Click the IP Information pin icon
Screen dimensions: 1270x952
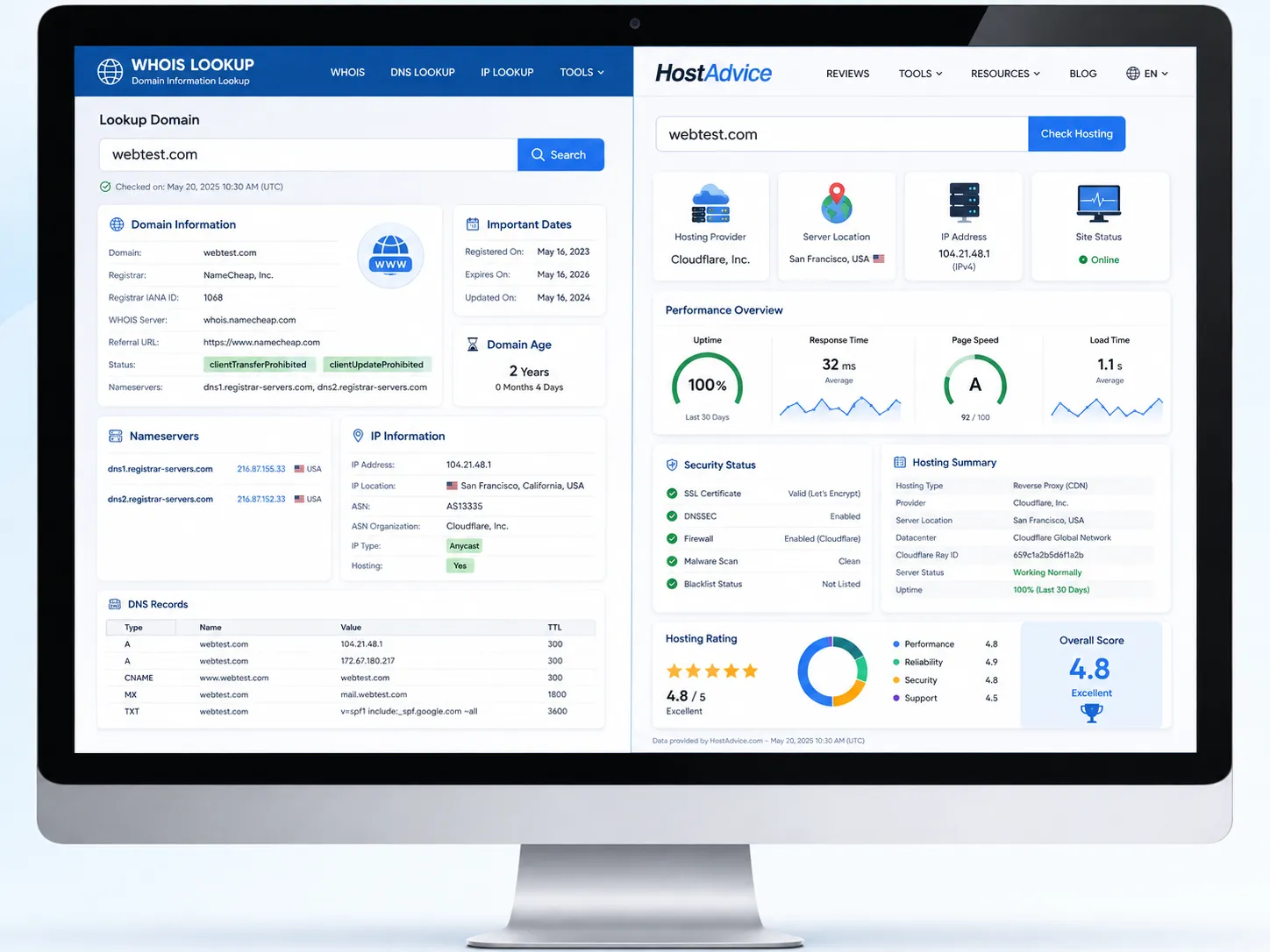(x=358, y=436)
